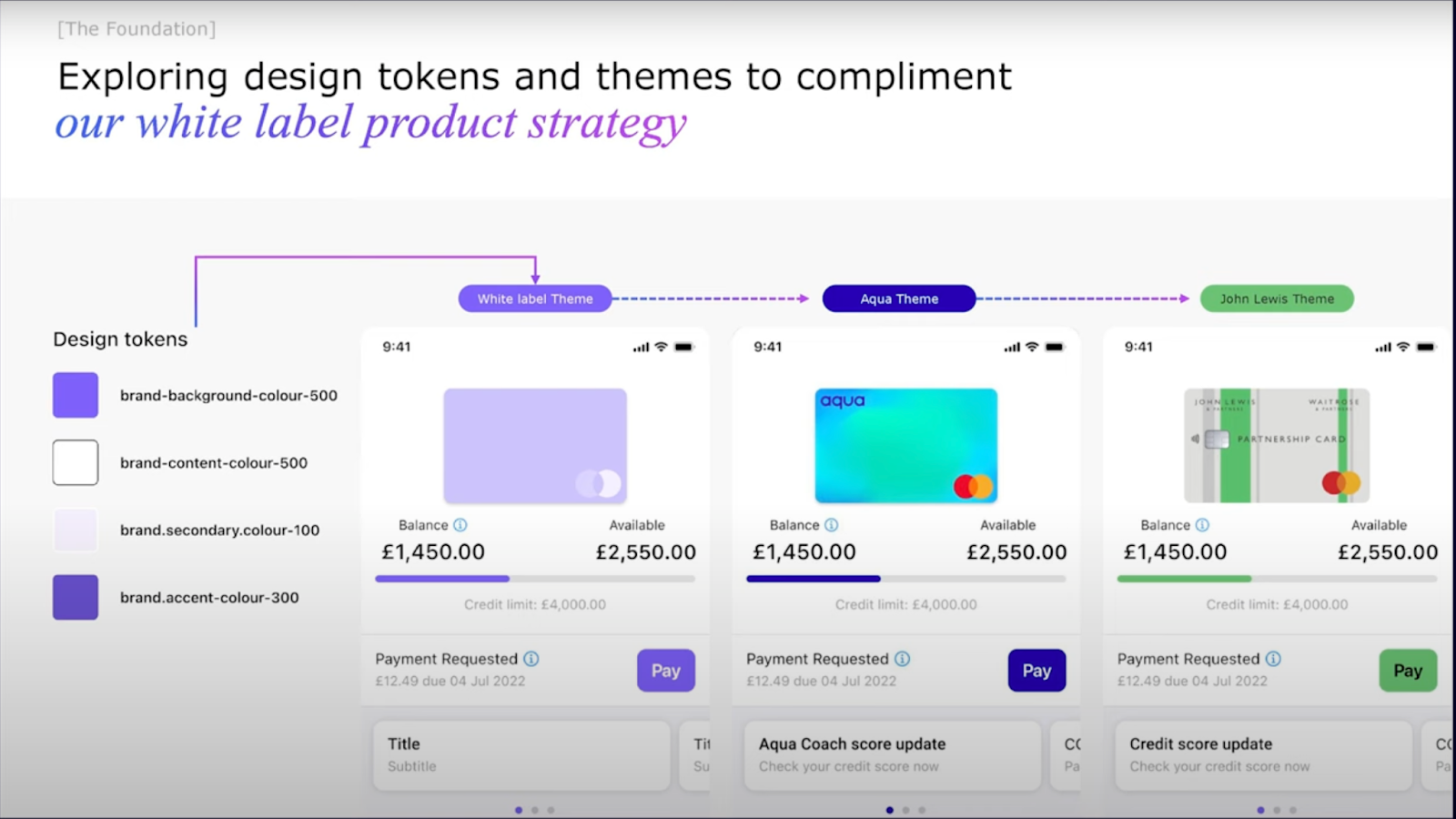1456x819 pixels.
Task: Open Balance info icon in John Lewis phone
Action: 1202,525
